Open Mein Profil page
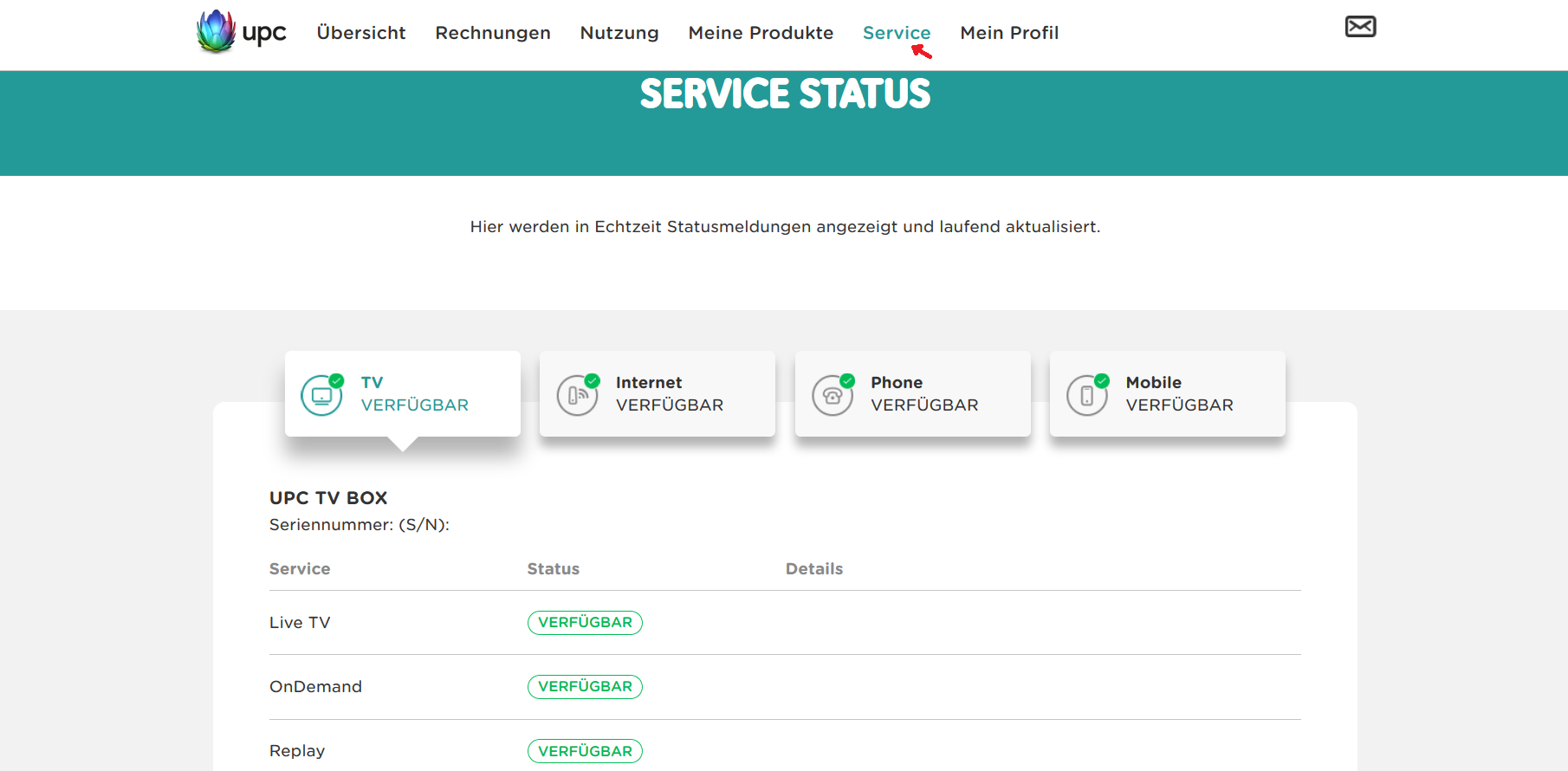Screen dimensions: 1568x771 1009,33
